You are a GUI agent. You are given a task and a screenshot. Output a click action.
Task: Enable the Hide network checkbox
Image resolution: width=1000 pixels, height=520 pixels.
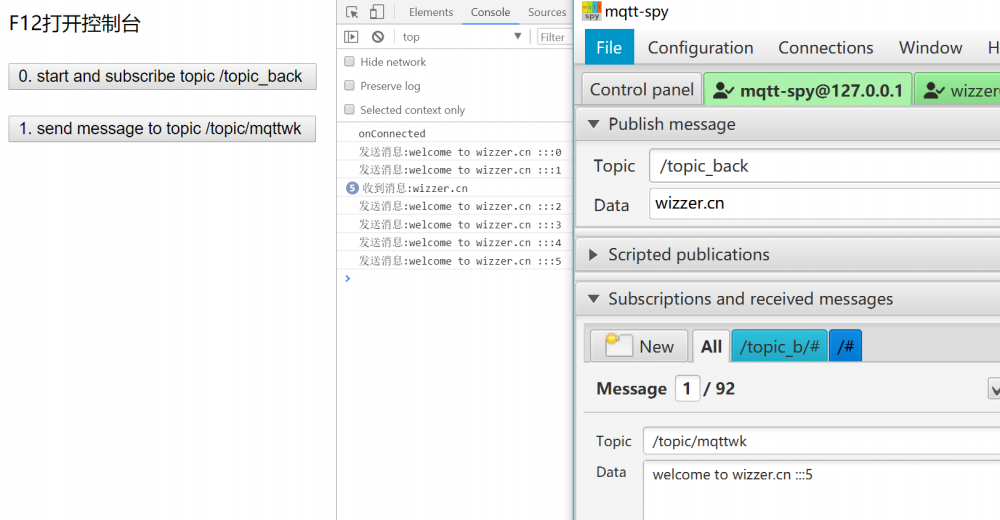coord(349,62)
